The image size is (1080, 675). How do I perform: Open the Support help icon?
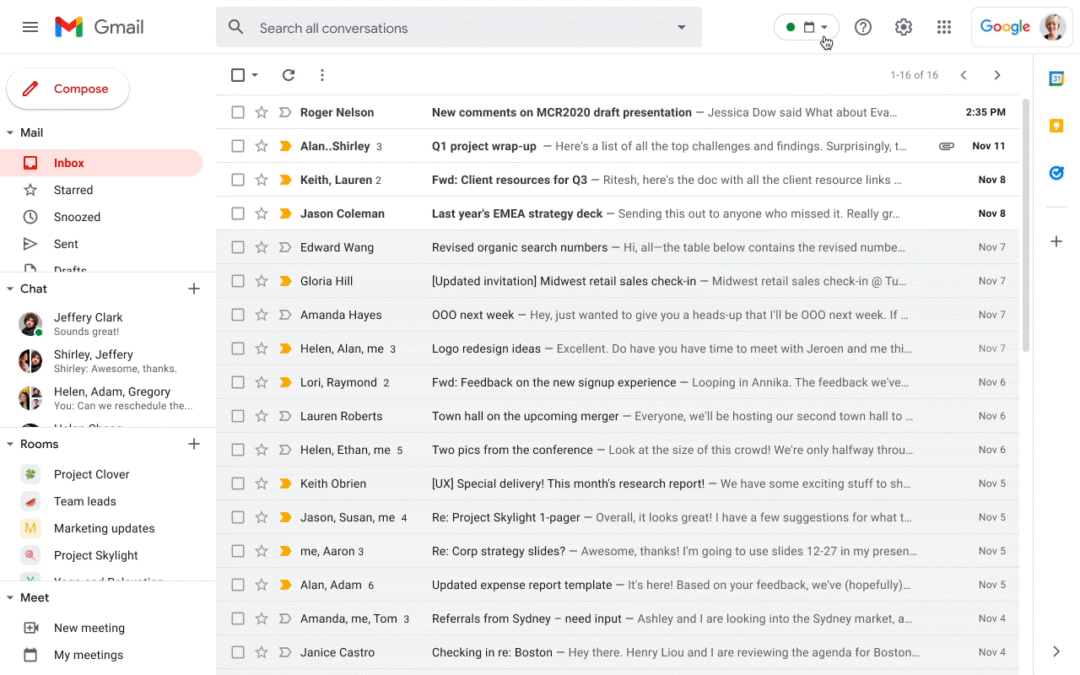coord(862,28)
